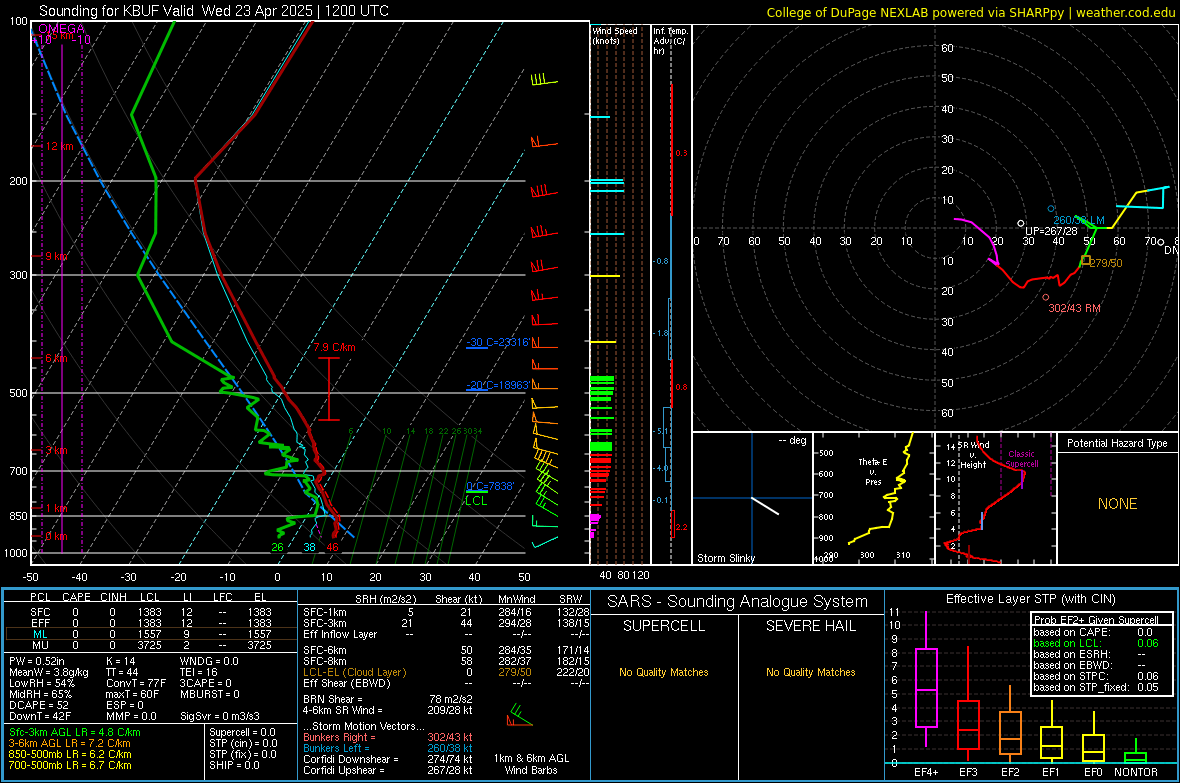Click the 'CINH' column header

tap(114, 597)
